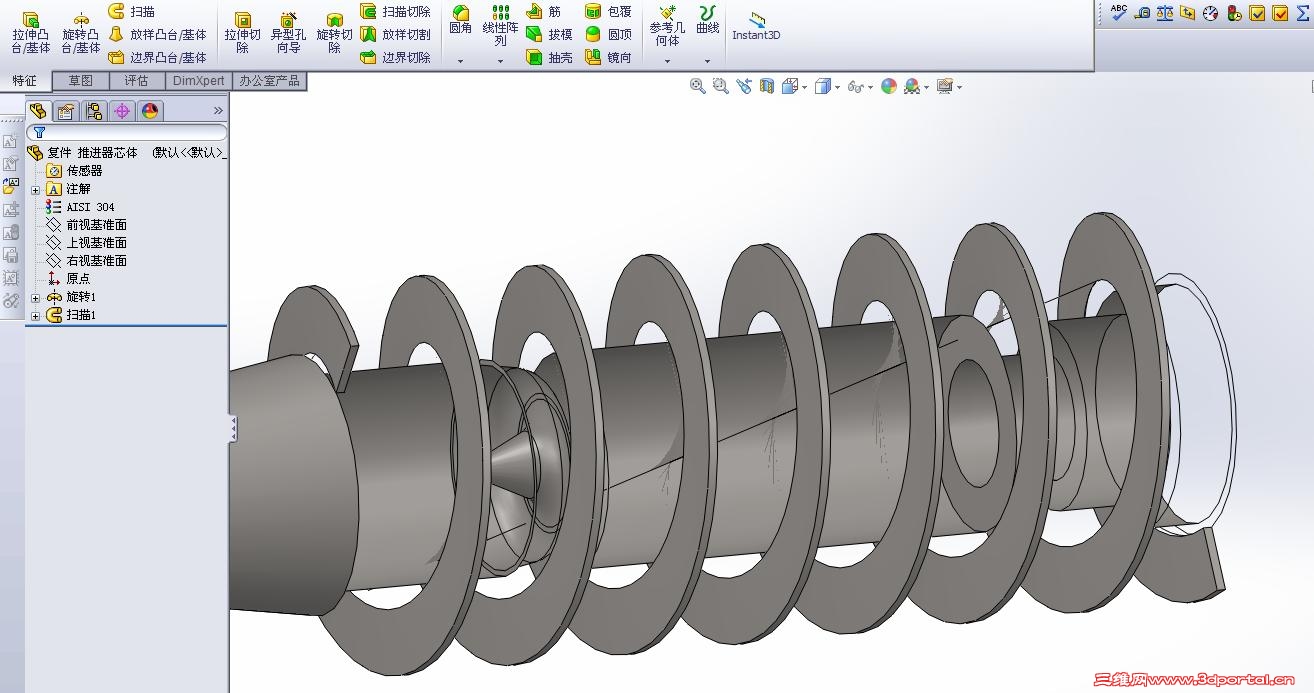
Task: Click the ABC spell checker icon
Action: click(x=1119, y=12)
